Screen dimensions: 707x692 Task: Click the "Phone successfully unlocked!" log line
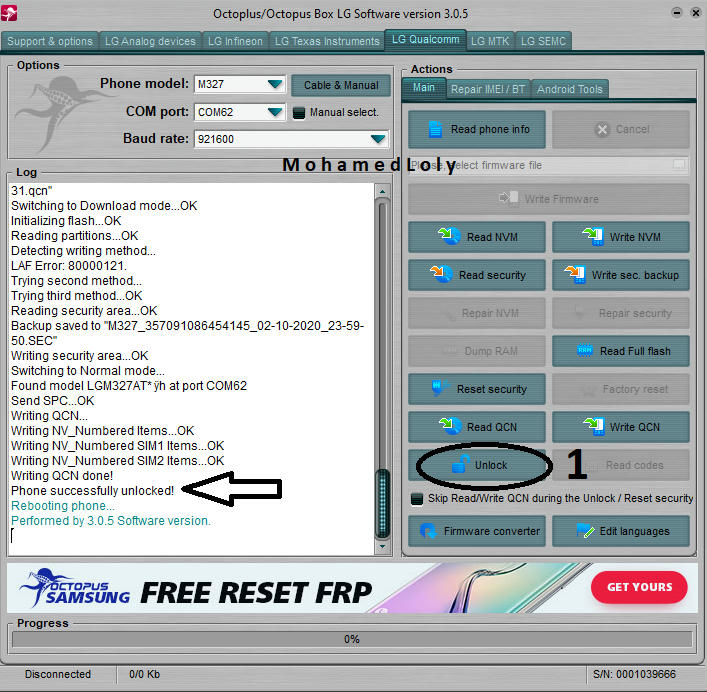(92, 490)
